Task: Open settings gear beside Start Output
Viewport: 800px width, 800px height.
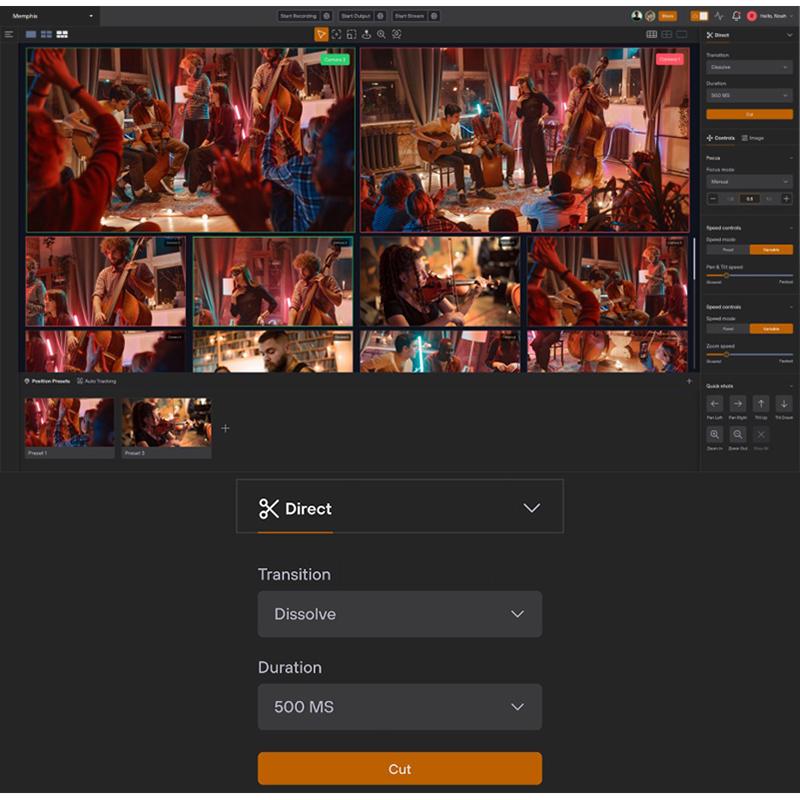Action: pos(381,16)
